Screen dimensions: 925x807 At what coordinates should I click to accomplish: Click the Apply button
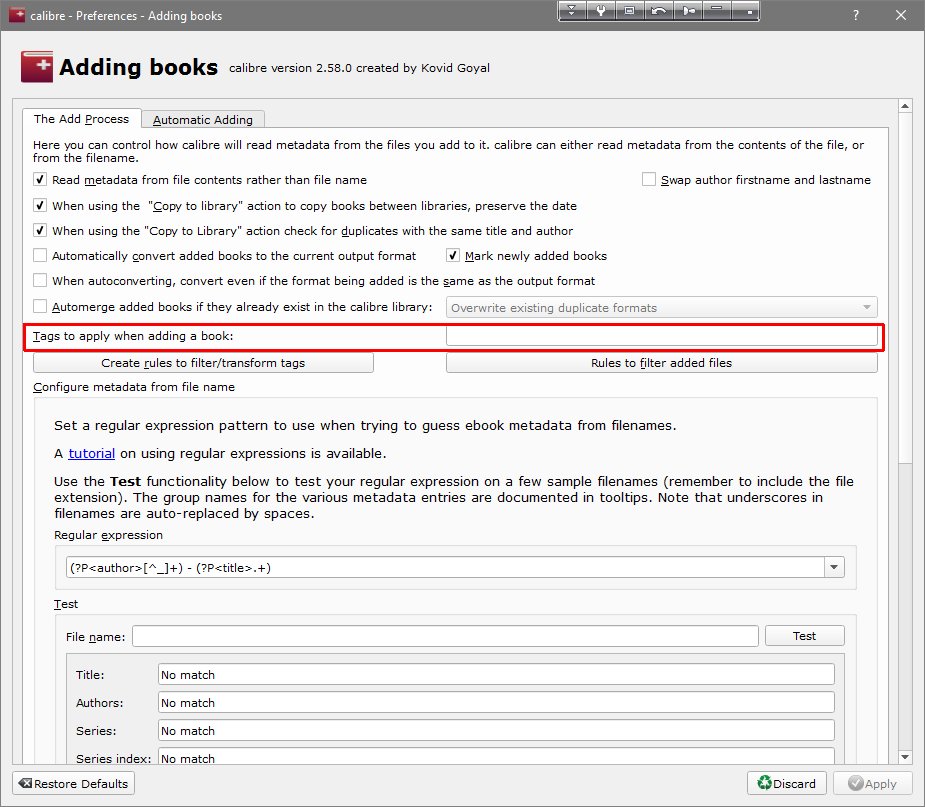tap(872, 783)
